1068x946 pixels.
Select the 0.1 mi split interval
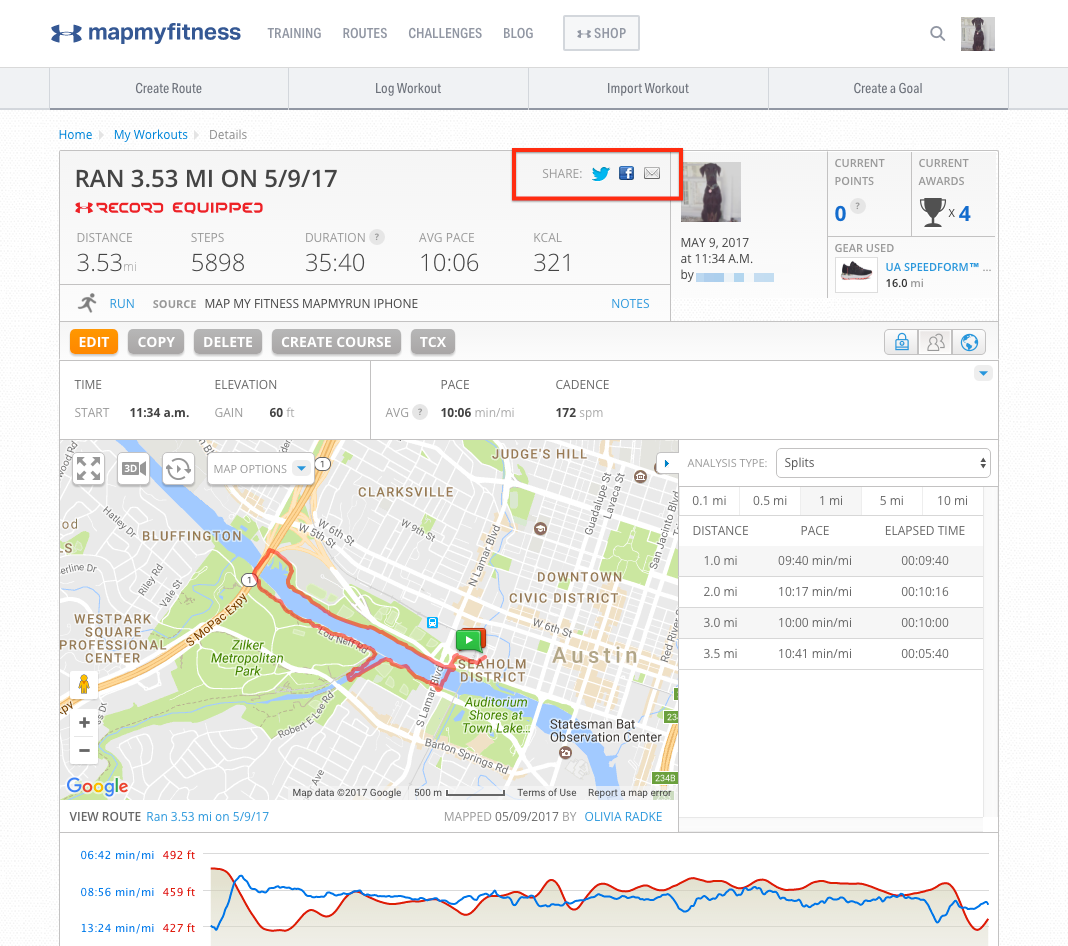[x=709, y=501]
